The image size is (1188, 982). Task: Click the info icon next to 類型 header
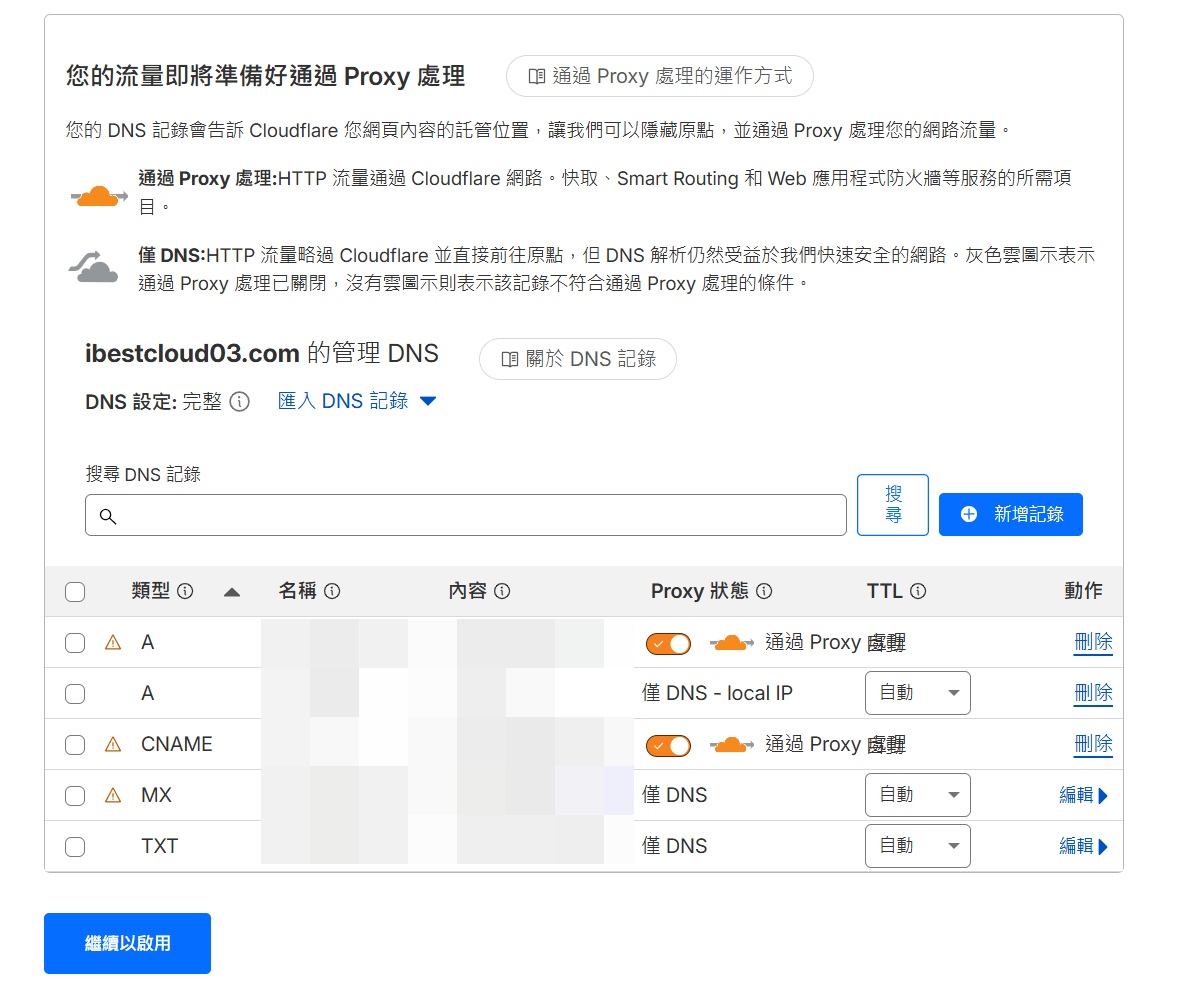coord(186,591)
